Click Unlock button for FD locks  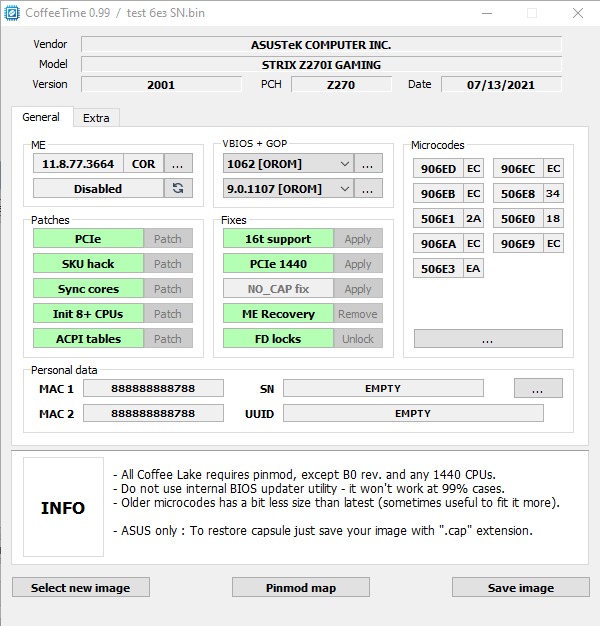coord(358,339)
